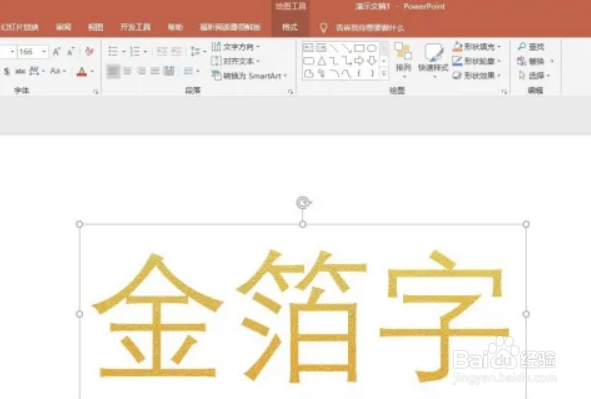Decrease list indent level
This screenshot has width=591, height=399.
pos(162,51)
